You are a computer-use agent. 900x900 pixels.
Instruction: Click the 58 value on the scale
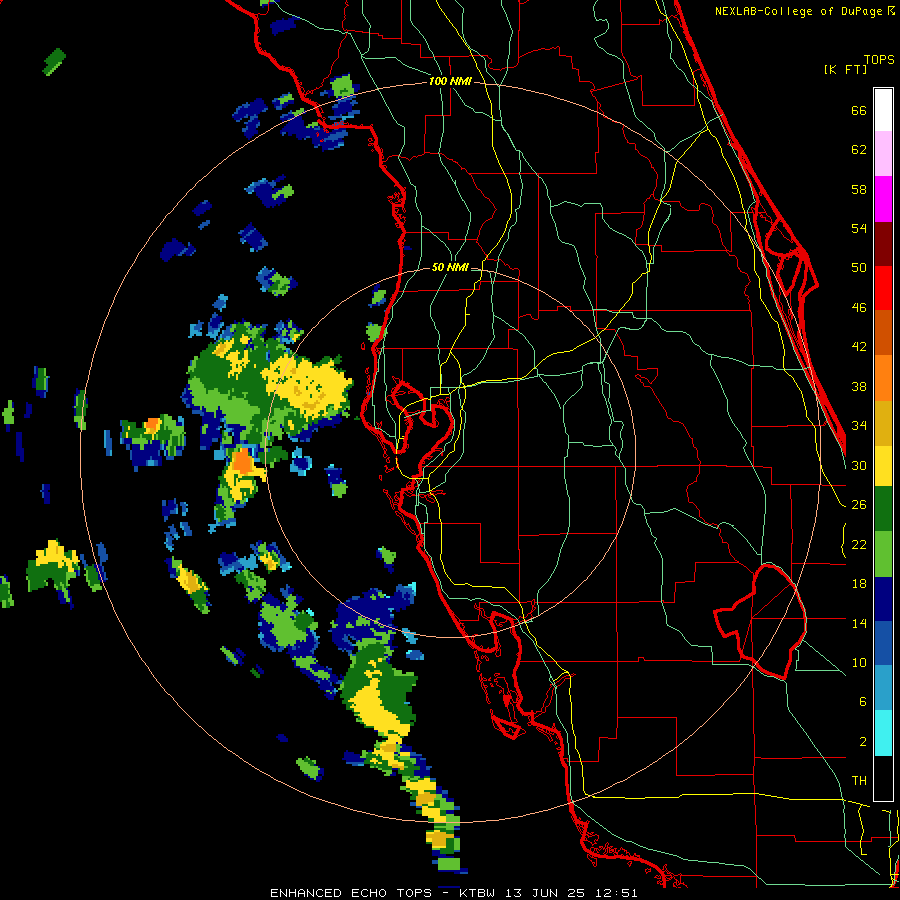[859, 189]
